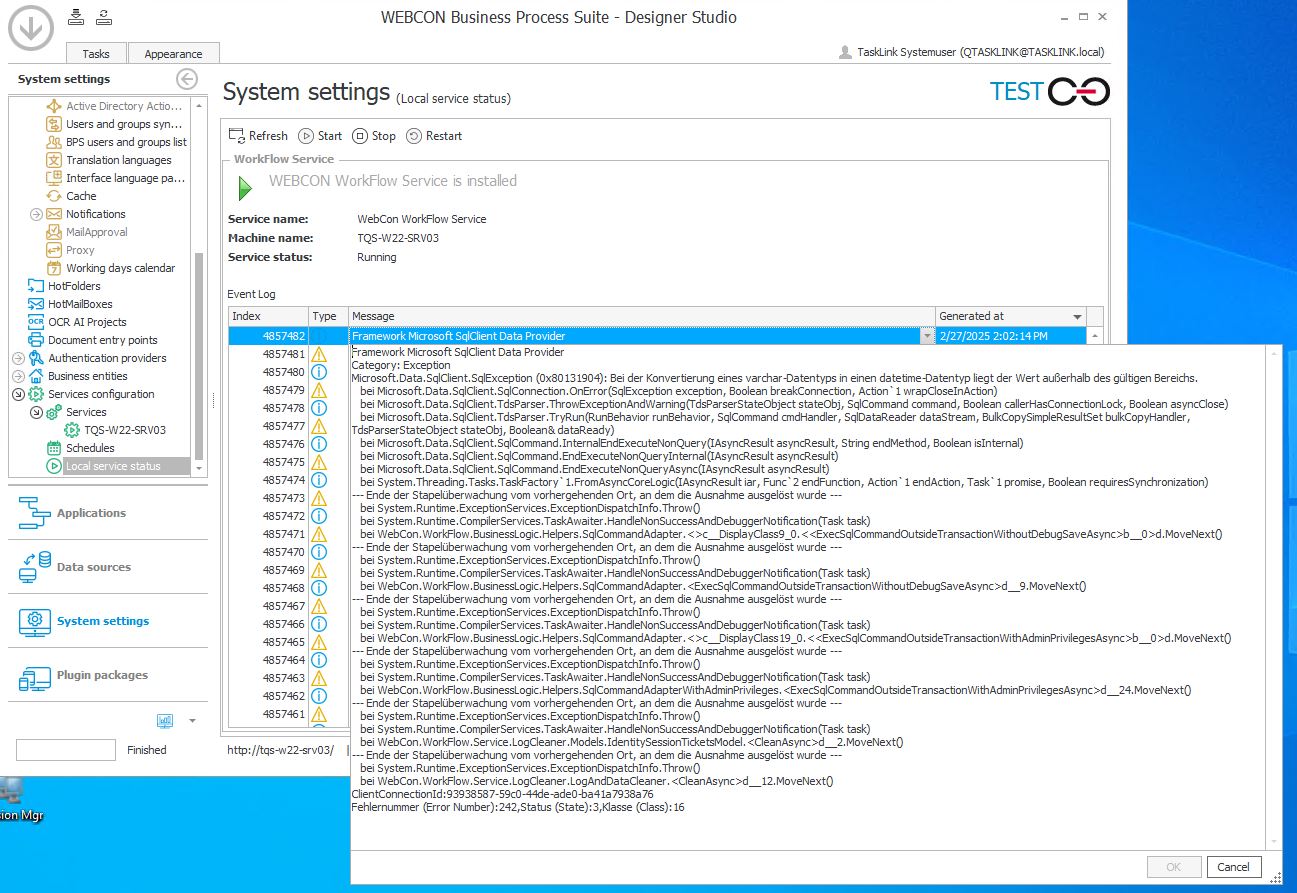Screen dimensions: 1297x893
Task: Select Users and groups synchronization node
Action: click(114, 124)
